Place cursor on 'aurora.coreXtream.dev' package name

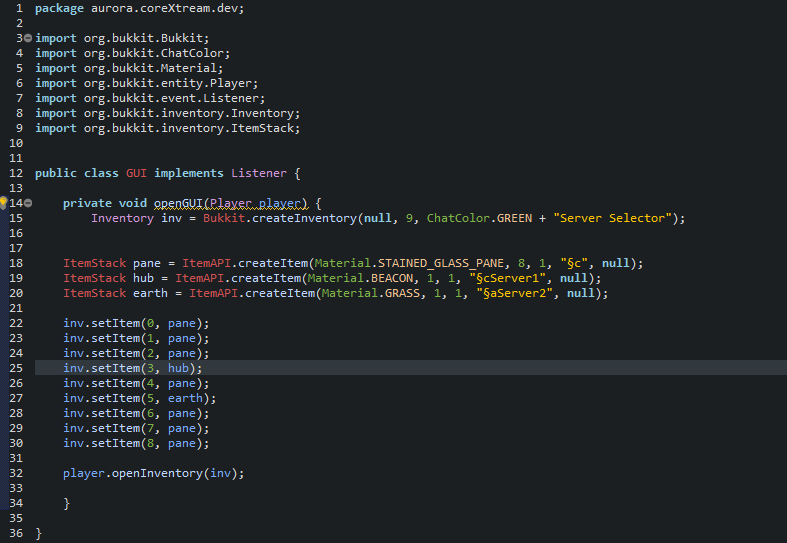tap(164, 9)
